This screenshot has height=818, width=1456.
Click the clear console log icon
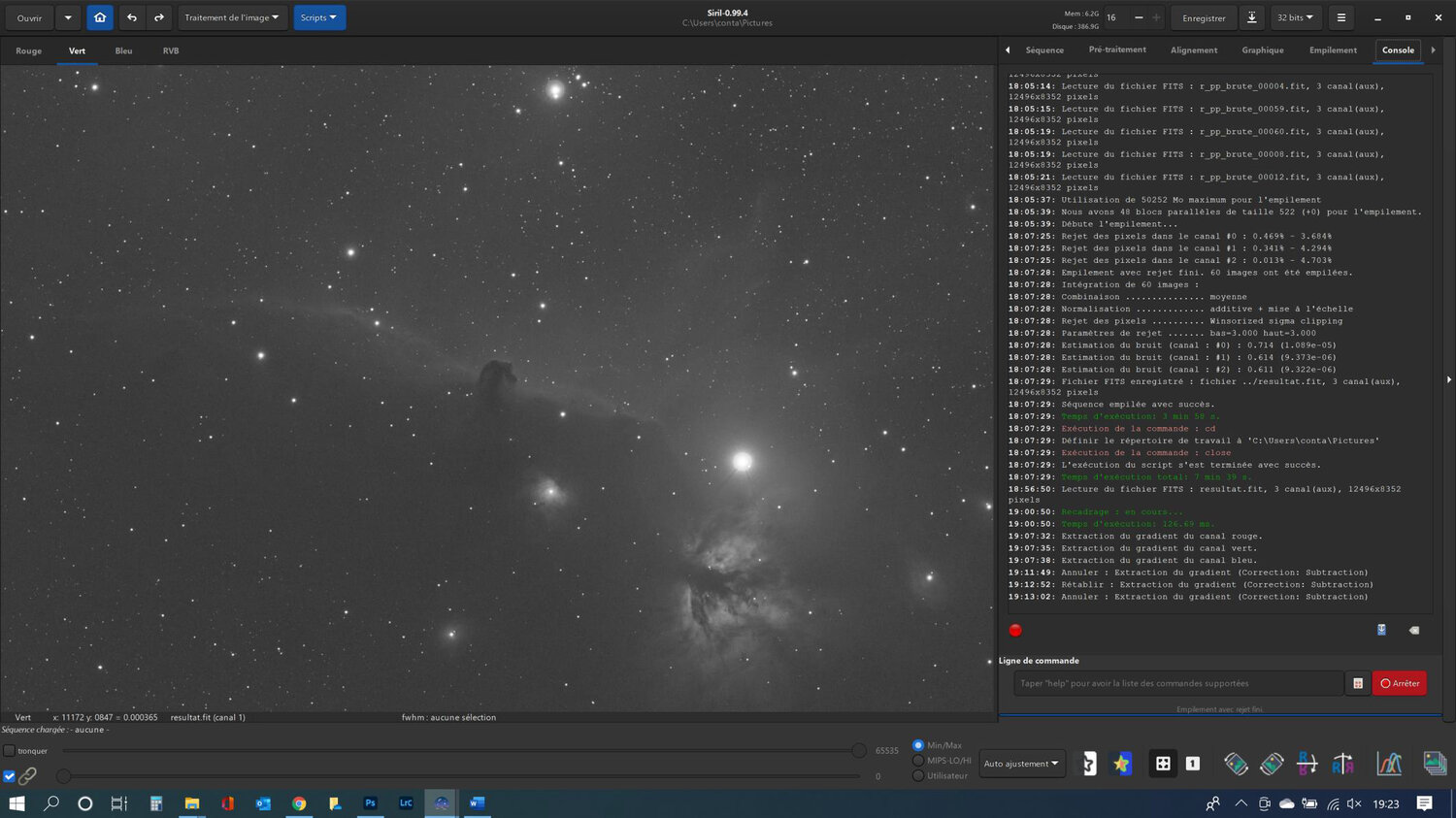click(1414, 631)
